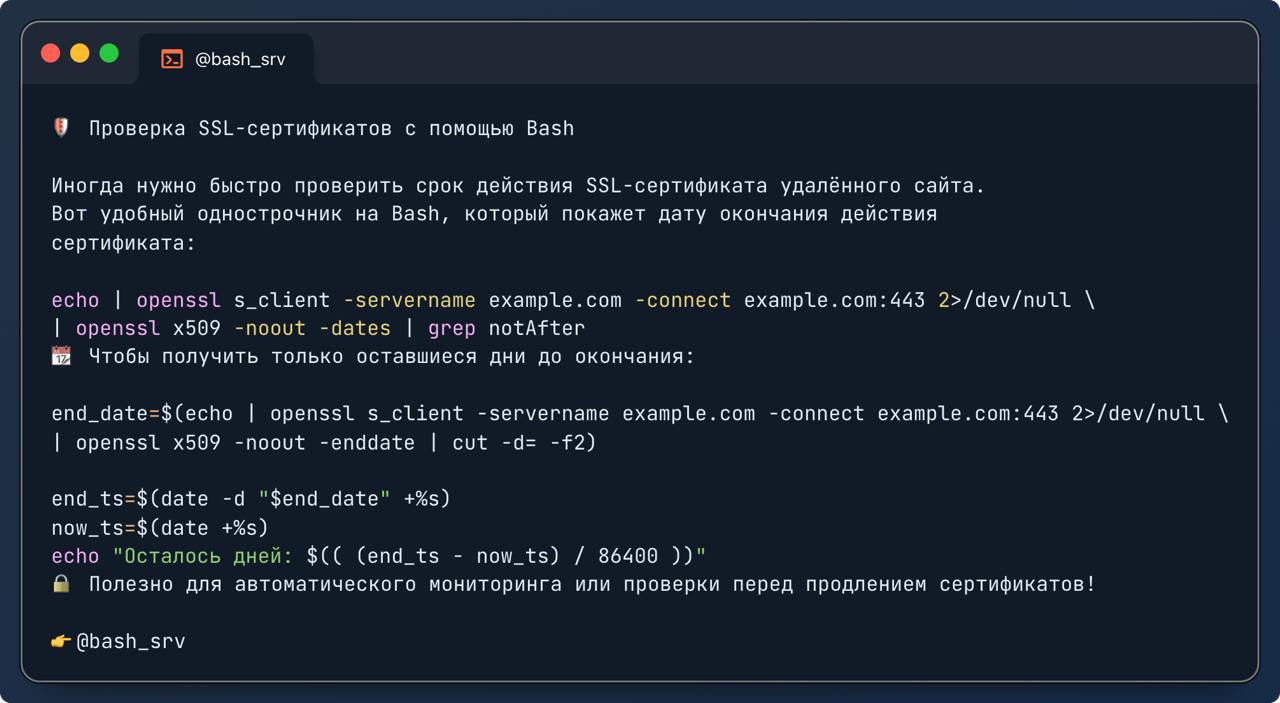
Task: Click the number 86400 in the expression
Action: pos(628,556)
